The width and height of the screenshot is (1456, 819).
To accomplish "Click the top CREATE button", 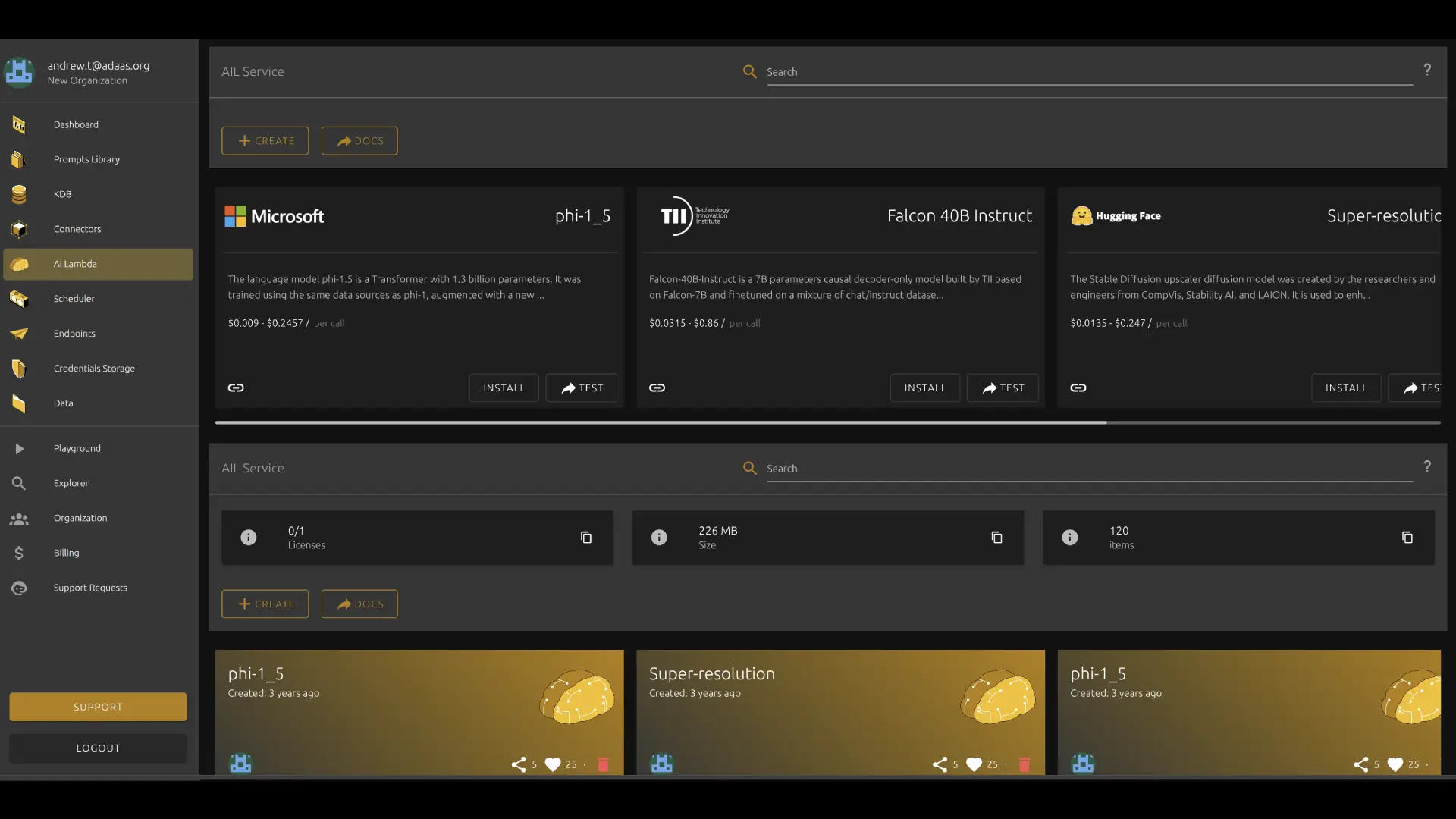I will click(265, 141).
